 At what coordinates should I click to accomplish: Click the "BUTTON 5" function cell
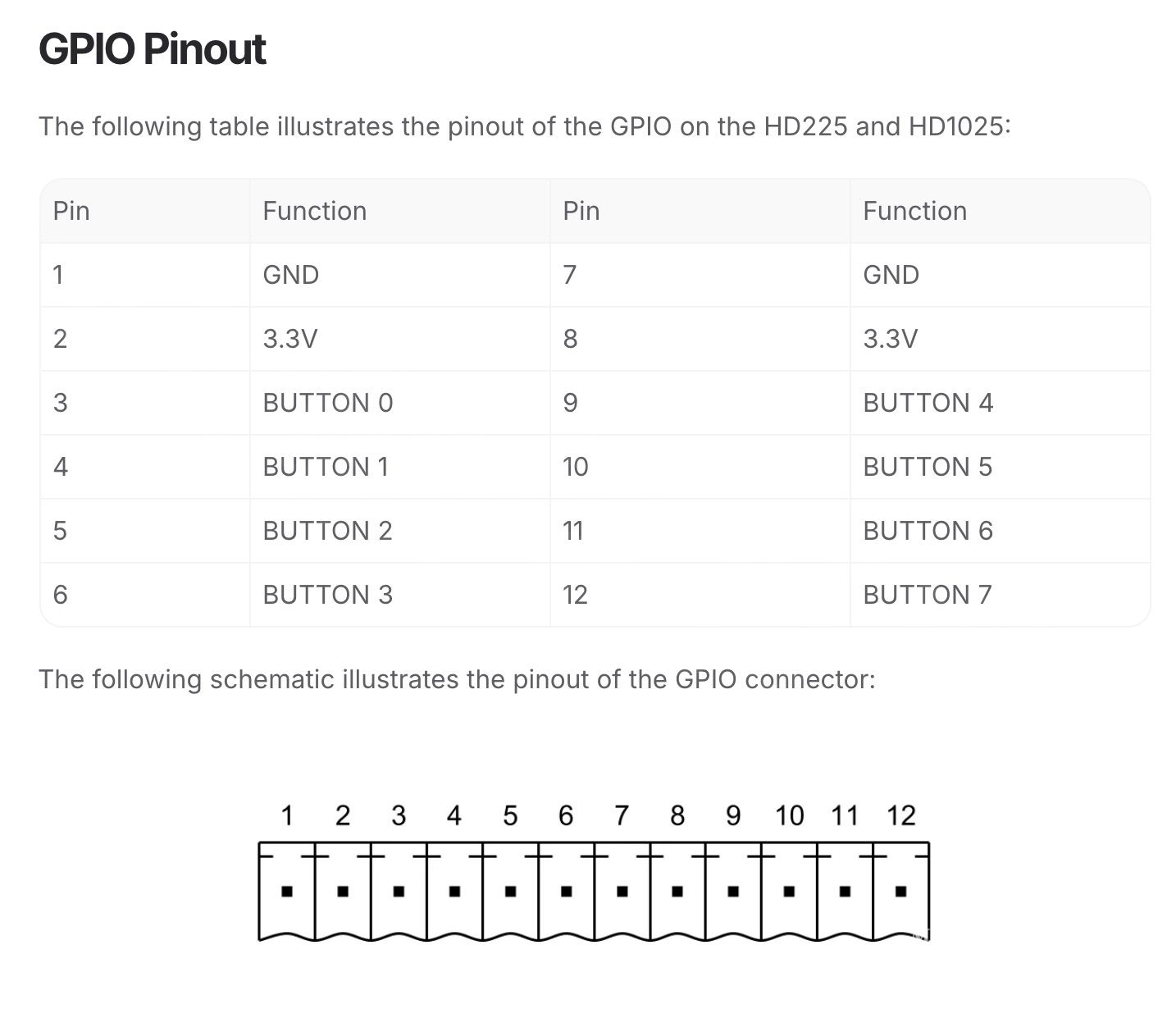pyautogui.click(x=927, y=467)
